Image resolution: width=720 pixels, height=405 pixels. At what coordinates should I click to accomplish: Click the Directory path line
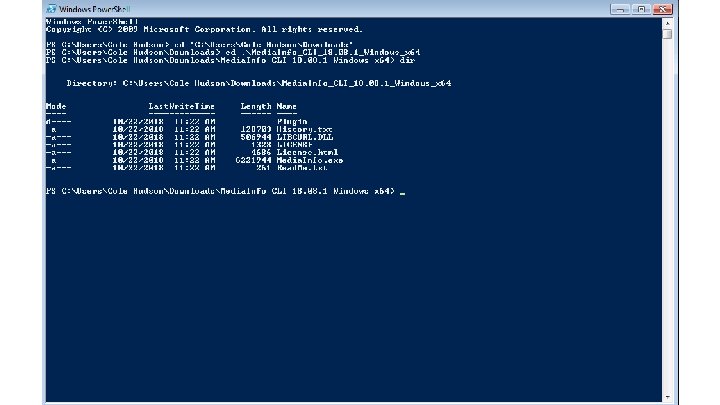coord(259,83)
